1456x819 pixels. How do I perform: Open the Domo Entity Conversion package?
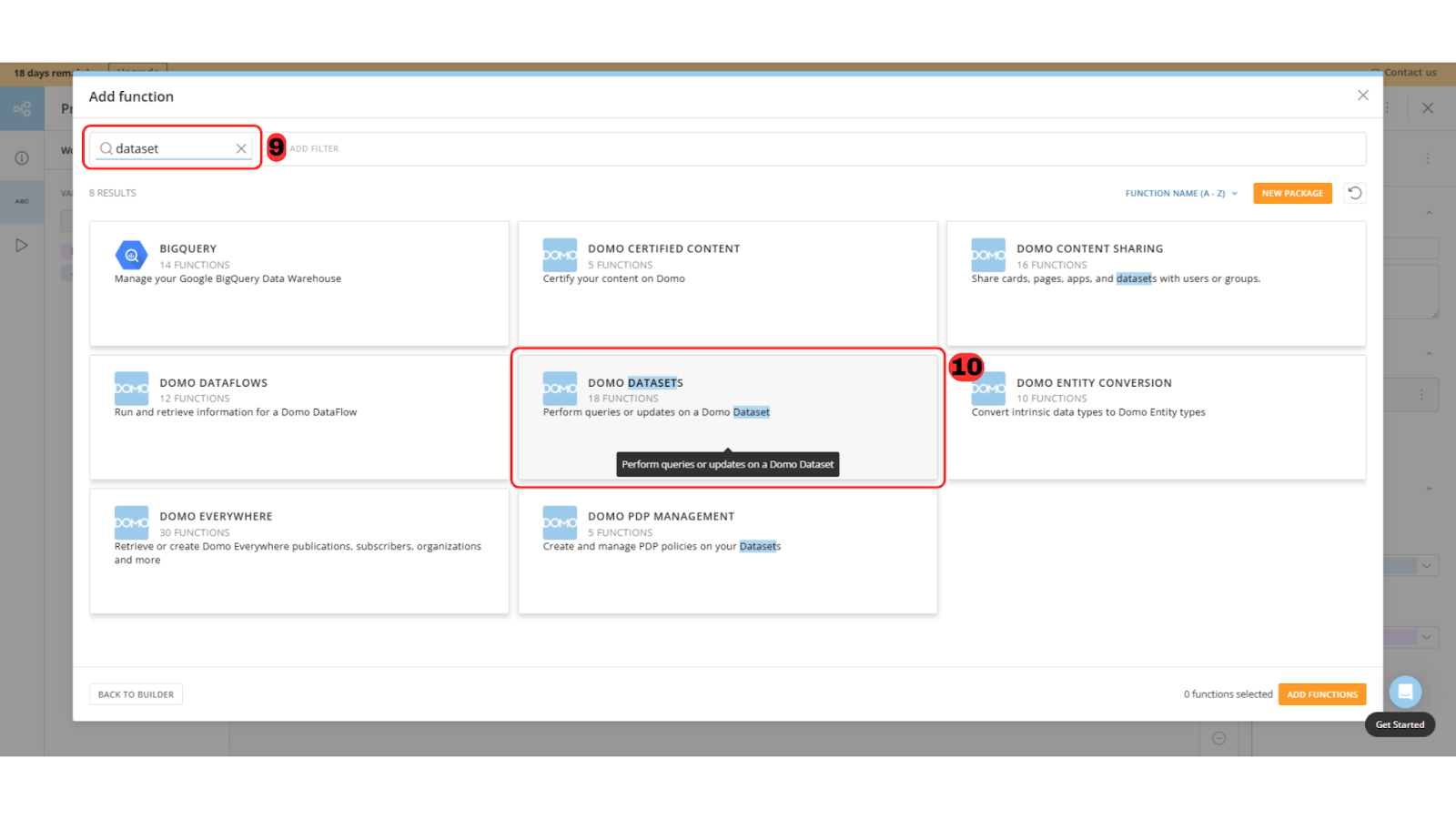(1157, 418)
